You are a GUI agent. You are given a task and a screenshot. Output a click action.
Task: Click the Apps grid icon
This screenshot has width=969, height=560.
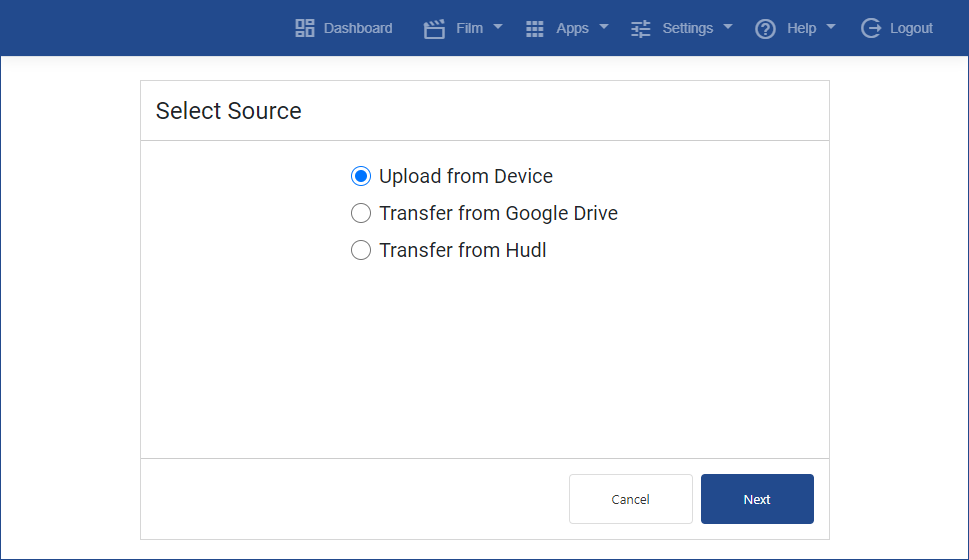[535, 28]
